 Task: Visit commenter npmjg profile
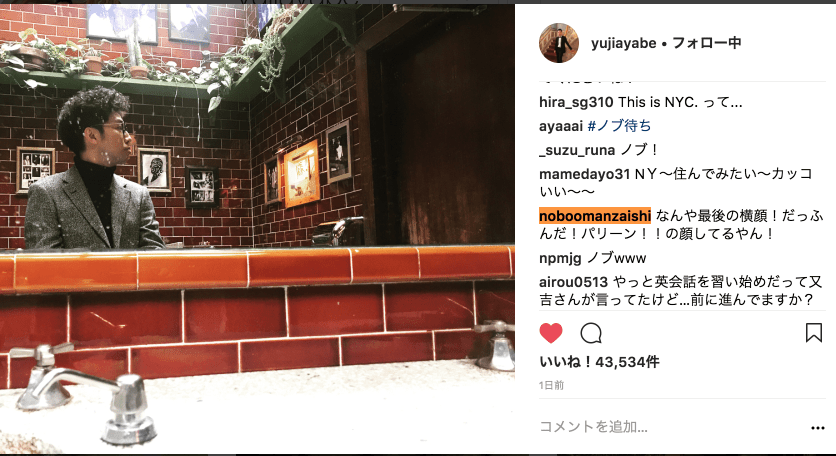(560, 259)
